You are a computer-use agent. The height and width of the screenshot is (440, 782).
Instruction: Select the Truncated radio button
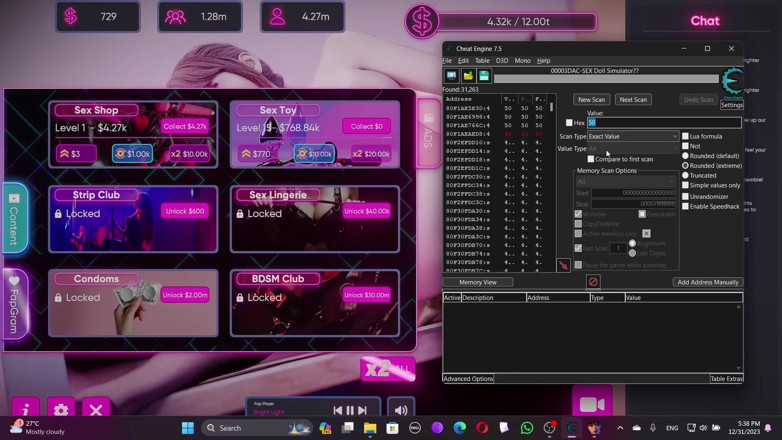[x=685, y=175]
